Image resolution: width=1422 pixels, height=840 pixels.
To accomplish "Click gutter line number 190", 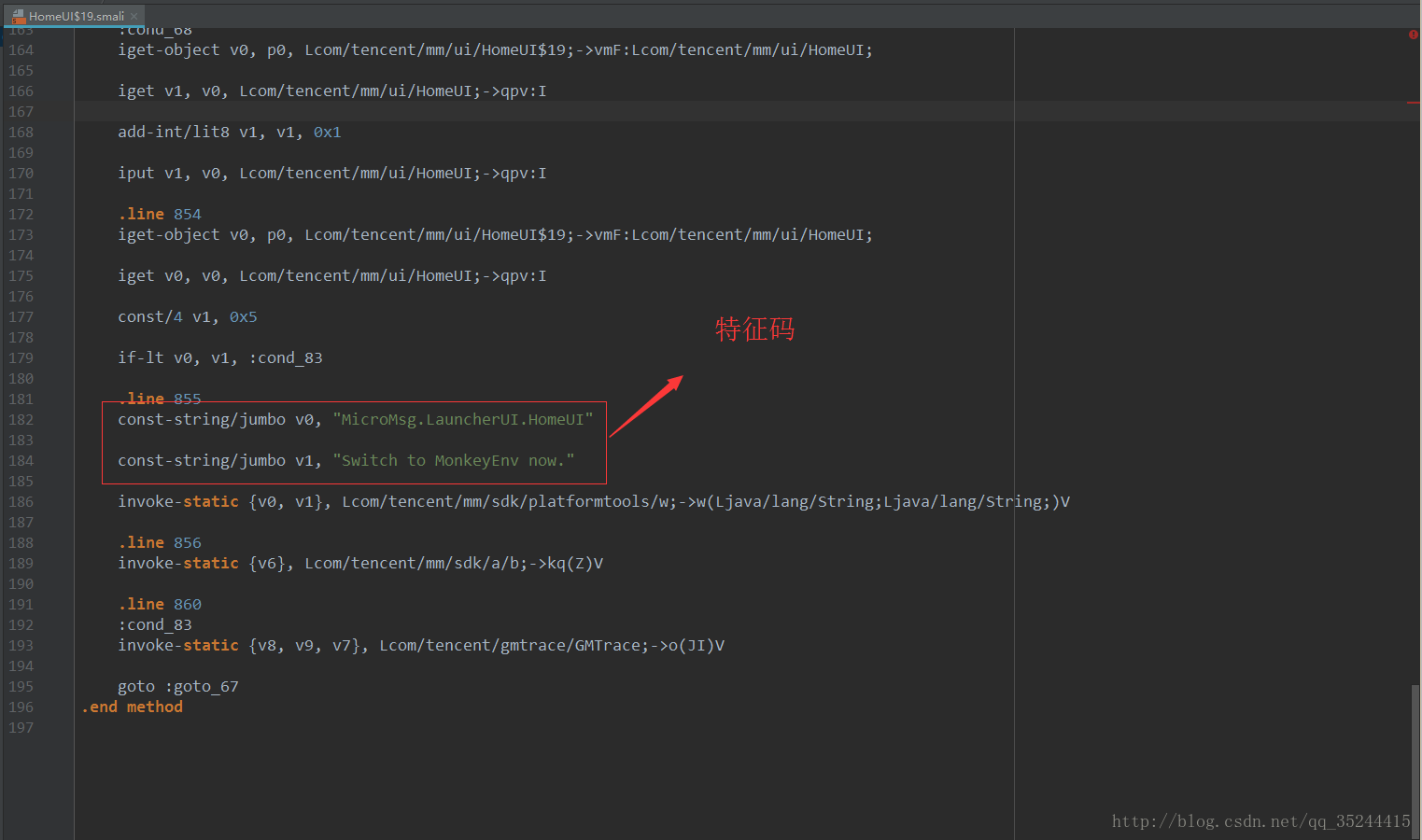I will pyautogui.click(x=21, y=584).
